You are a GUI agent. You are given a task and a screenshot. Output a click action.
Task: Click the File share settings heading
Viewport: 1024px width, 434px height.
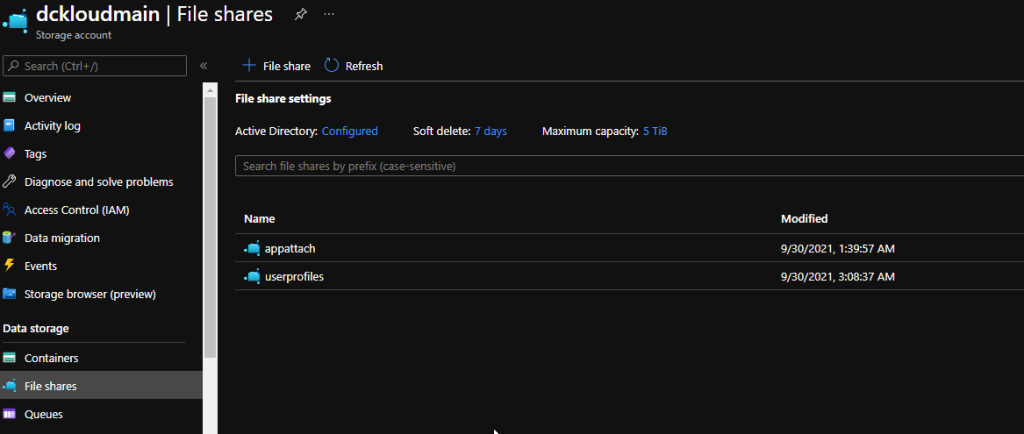(283, 99)
